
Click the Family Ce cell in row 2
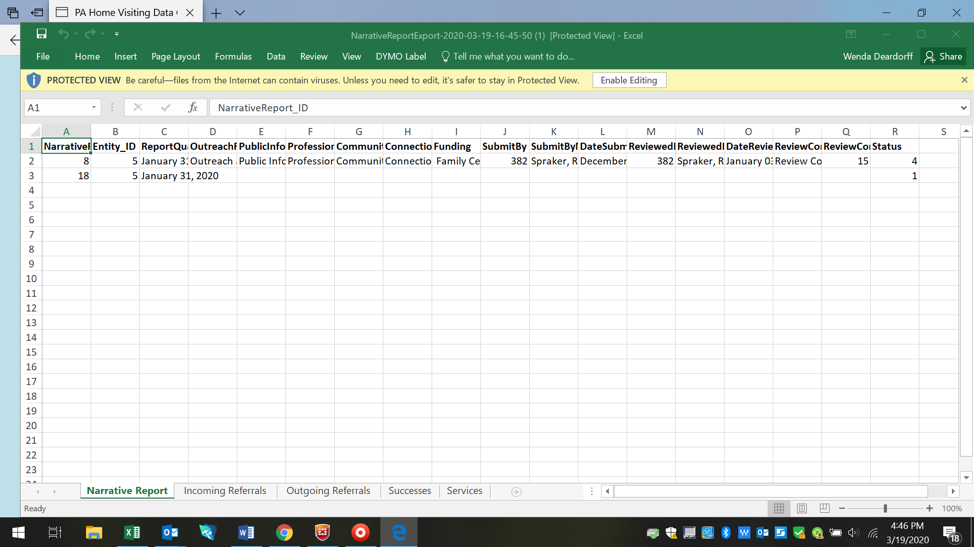(456, 161)
